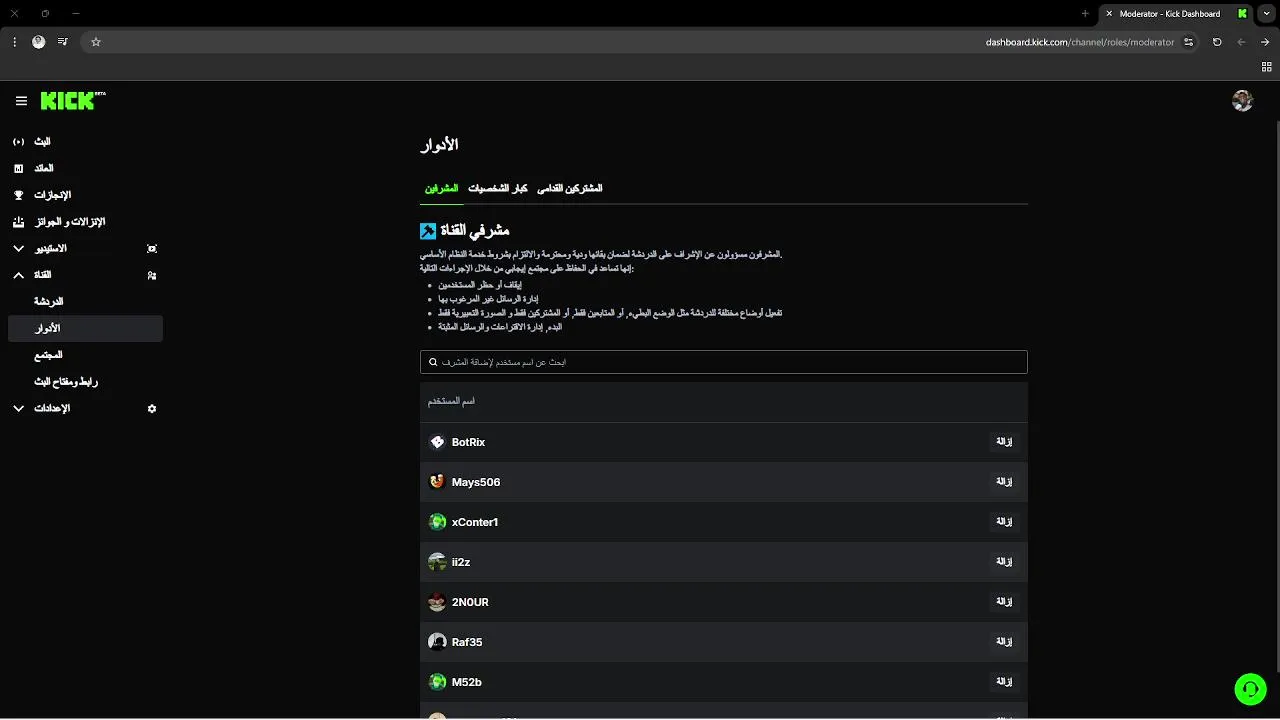Remove M52b with إزالة button
Screen dimensions: 1280x720
1004,682
